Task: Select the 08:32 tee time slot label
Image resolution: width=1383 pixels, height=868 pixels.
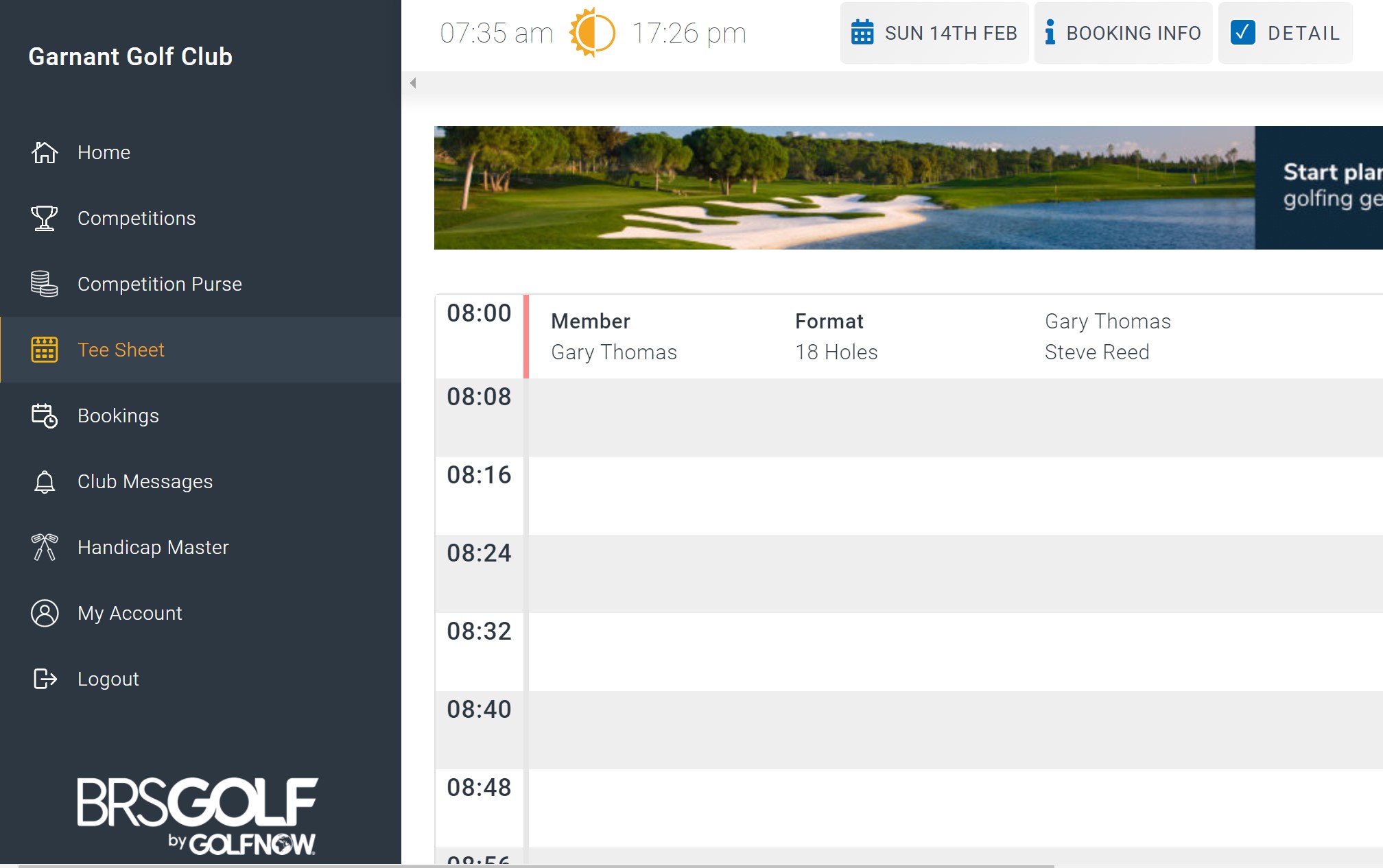Action: pos(479,631)
